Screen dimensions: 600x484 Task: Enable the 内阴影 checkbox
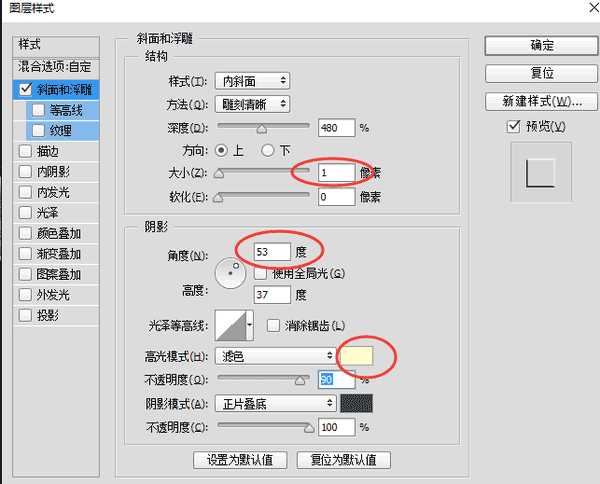[x=25, y=171]
